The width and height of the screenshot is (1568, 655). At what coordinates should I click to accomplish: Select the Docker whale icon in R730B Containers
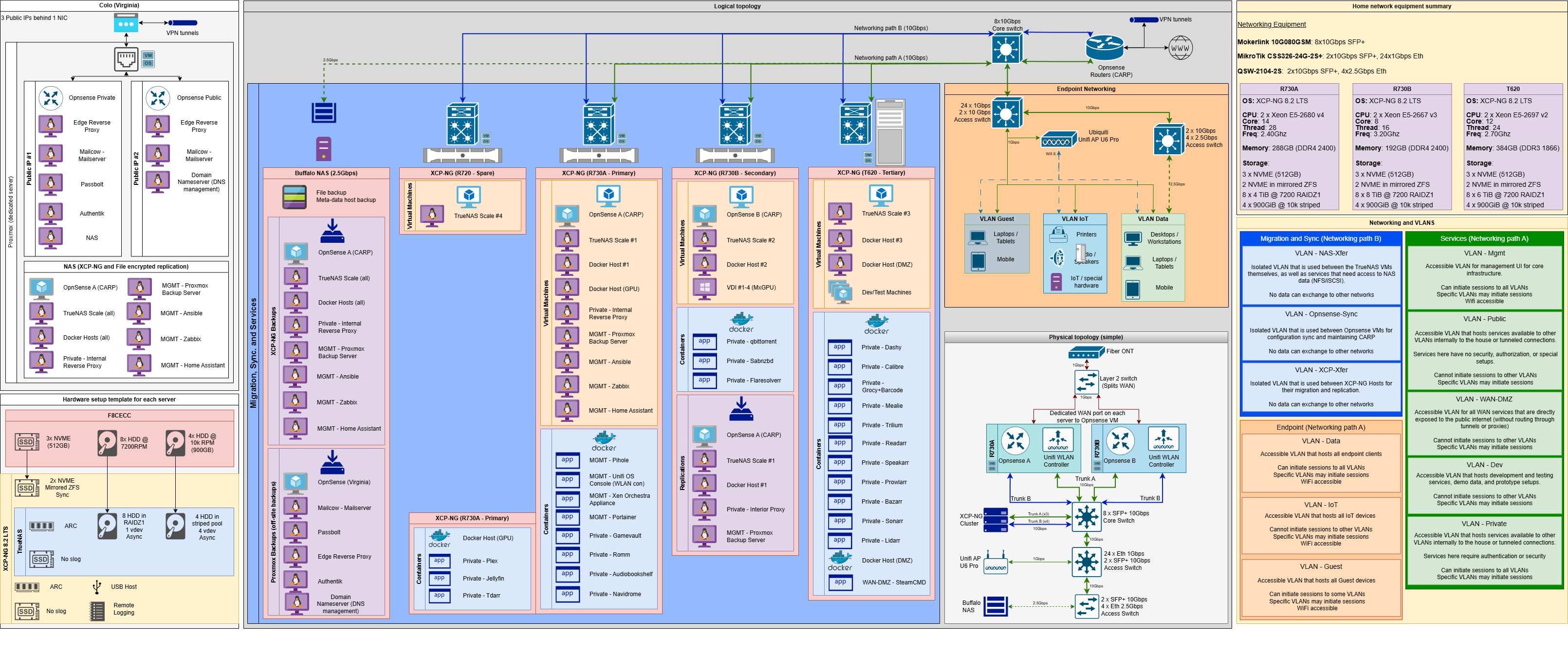[x=741, y=323]
